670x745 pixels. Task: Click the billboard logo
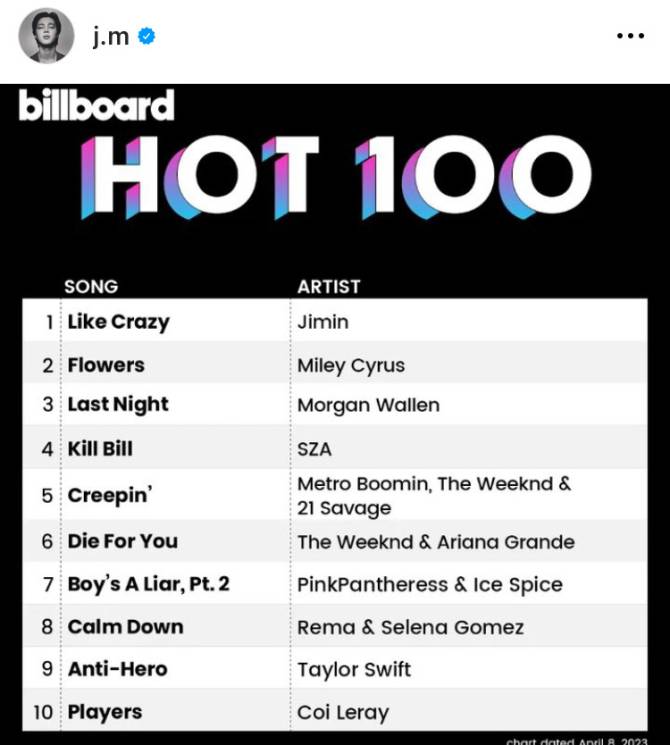[96, 105]
